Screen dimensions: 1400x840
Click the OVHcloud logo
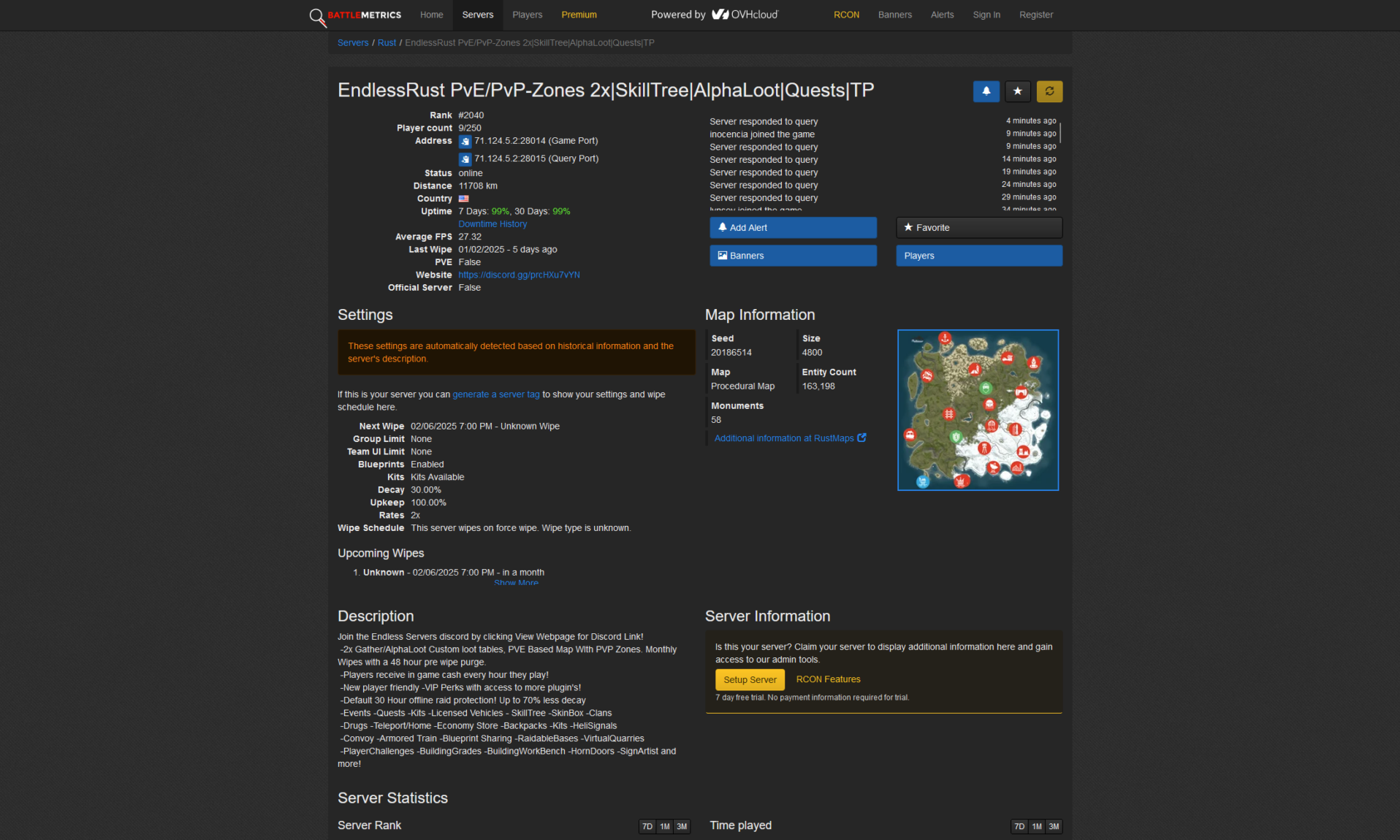[x=745, y=15]
